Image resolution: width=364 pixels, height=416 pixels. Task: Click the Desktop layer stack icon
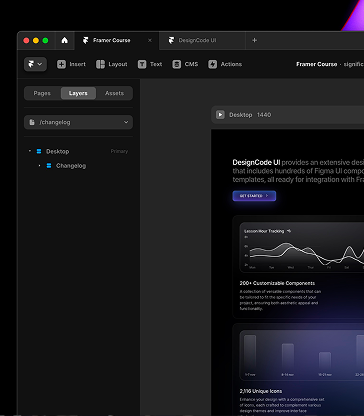tap(39, 151)
